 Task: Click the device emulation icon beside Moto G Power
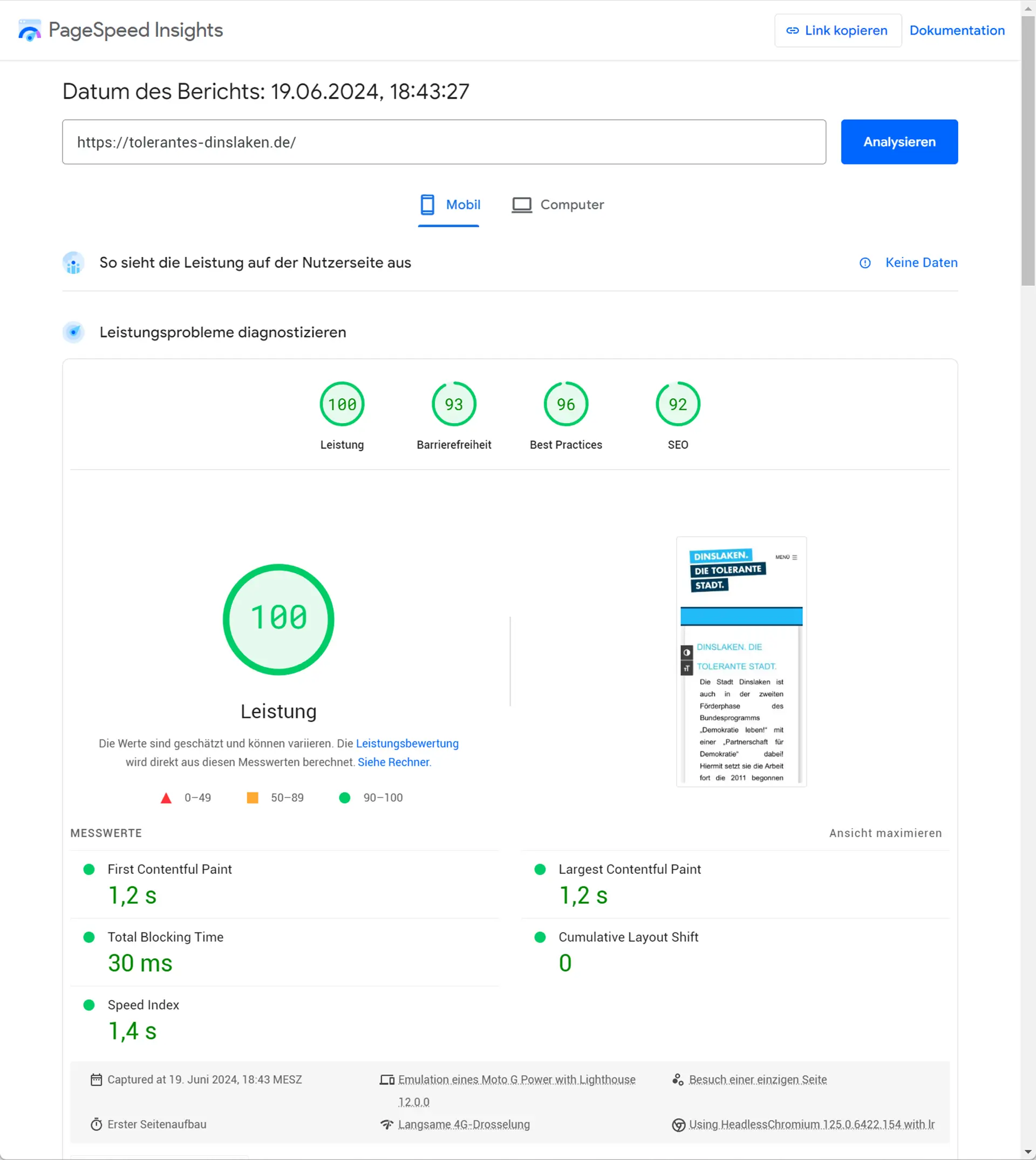[387, 1080]
